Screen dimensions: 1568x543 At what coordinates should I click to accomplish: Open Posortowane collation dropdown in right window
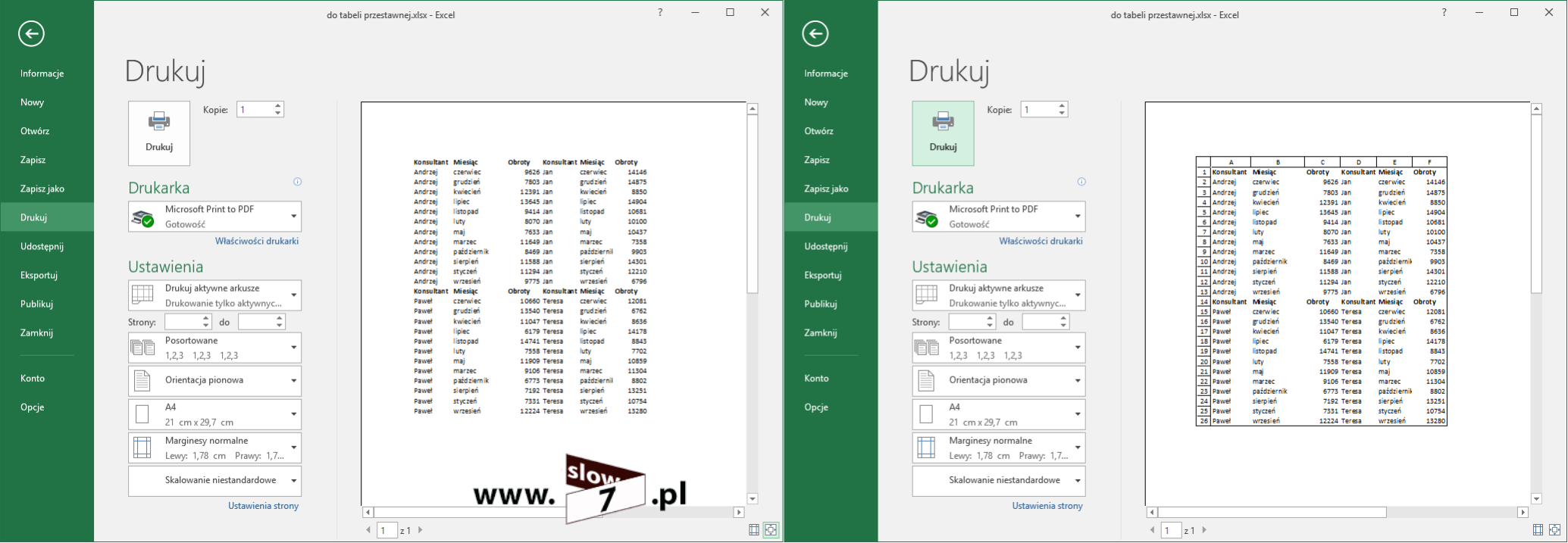click(998, 348)
